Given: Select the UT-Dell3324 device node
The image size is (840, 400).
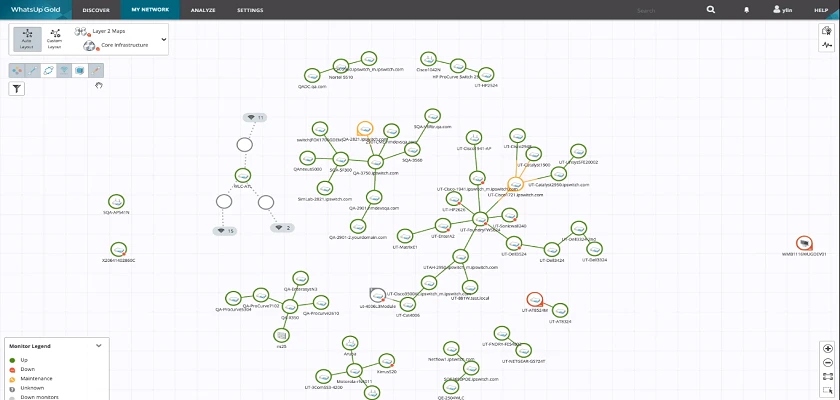Looking at the screenshot, I should (595, 249).
